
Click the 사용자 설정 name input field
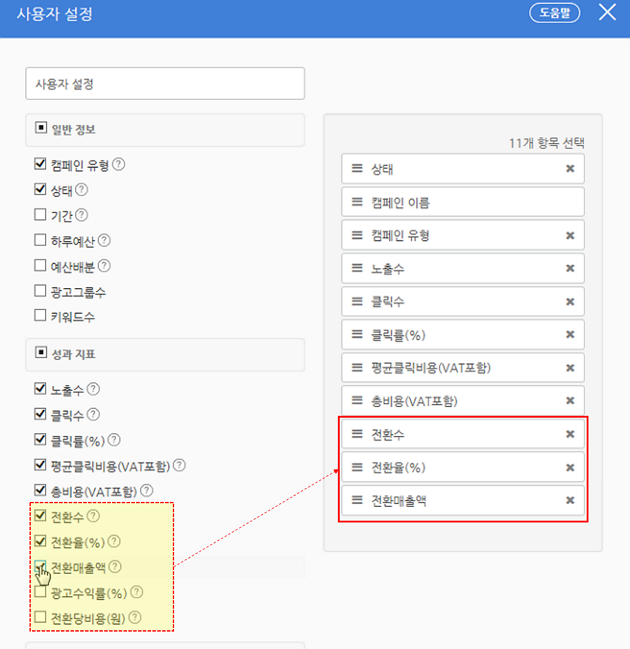coord(165,84)
